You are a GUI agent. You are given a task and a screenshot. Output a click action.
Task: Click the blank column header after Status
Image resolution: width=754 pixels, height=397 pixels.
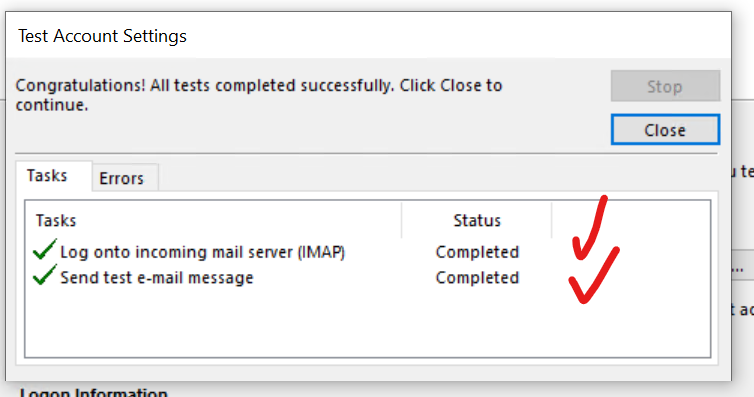click(x=631, y=220)
